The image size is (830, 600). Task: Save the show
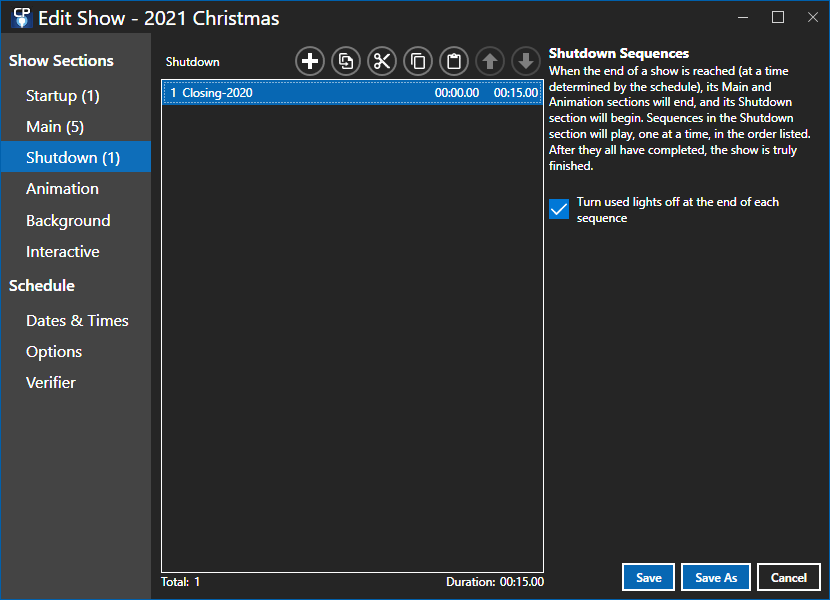(648, 577)
